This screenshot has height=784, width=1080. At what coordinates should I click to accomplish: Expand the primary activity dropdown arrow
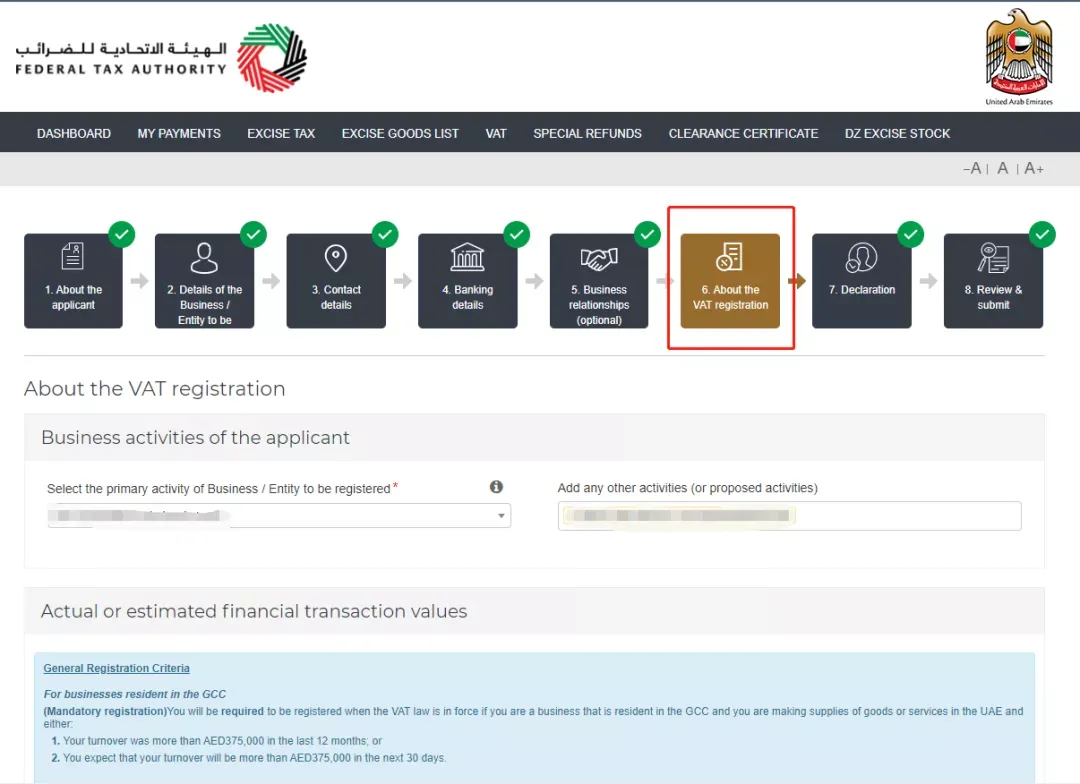[x=501, y=515]
